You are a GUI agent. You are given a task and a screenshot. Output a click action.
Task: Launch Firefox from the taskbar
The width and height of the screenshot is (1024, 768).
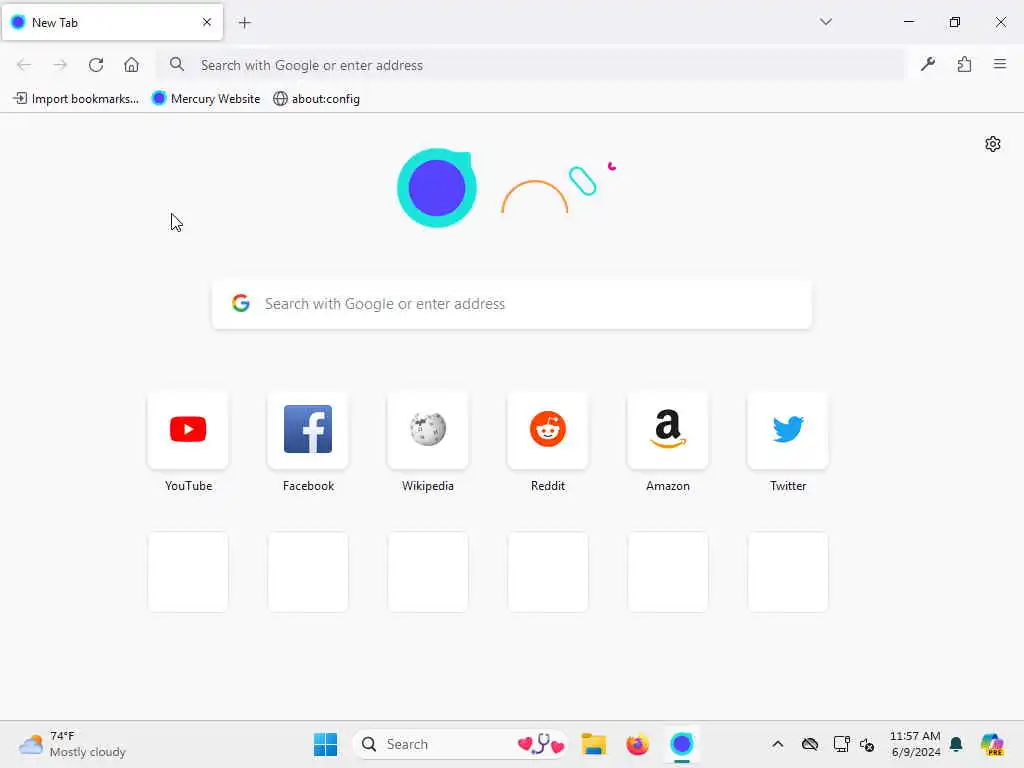coord(637,744)
